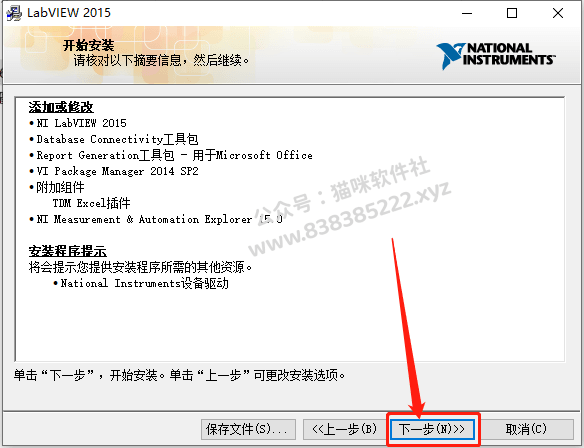Minimize the LabVIEW 2015 installer window
Image resolution: width=584 pixels, height=448 pixels.
[467, 13]
